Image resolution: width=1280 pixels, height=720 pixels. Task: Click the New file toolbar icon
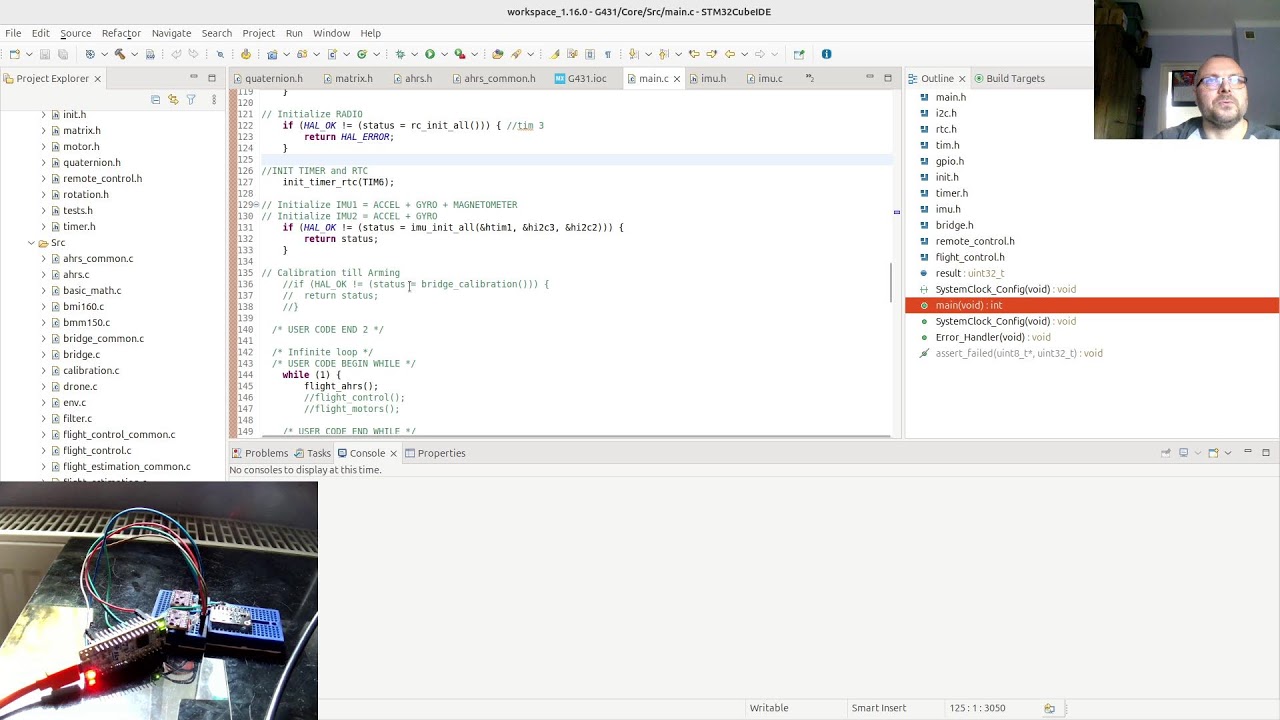tap(14, 54)
